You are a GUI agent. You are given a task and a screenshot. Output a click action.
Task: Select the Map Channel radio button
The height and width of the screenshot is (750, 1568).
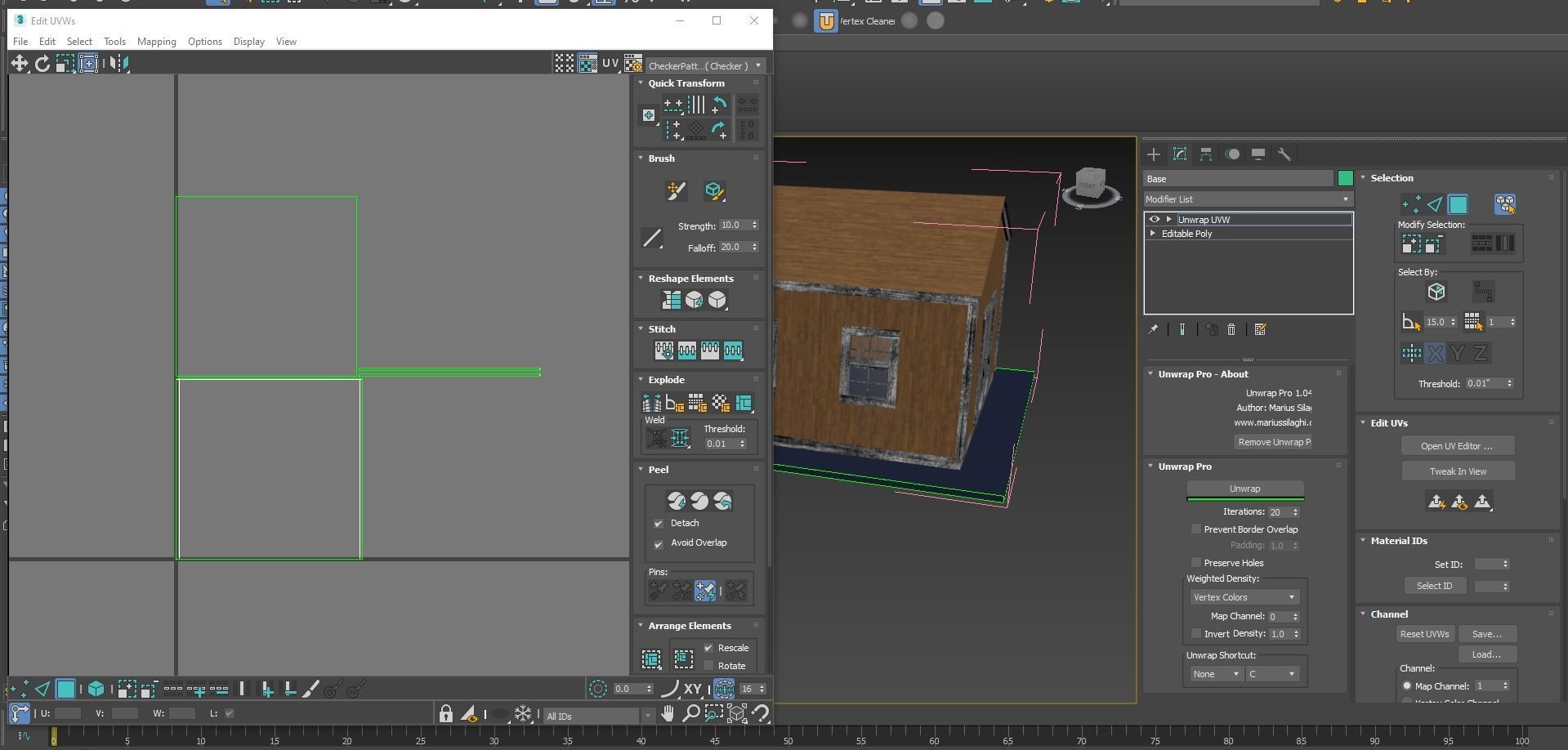[x=1407, y=686]
